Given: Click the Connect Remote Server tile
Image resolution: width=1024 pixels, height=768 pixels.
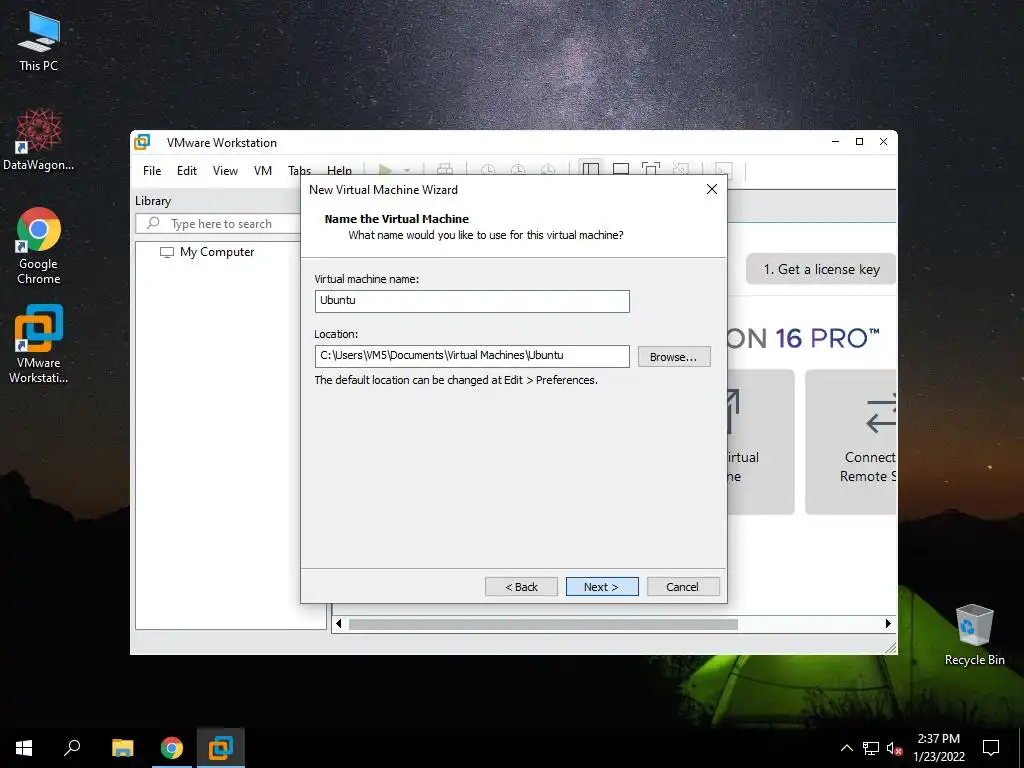Looking at the screenshot, I should click(851, 442).
